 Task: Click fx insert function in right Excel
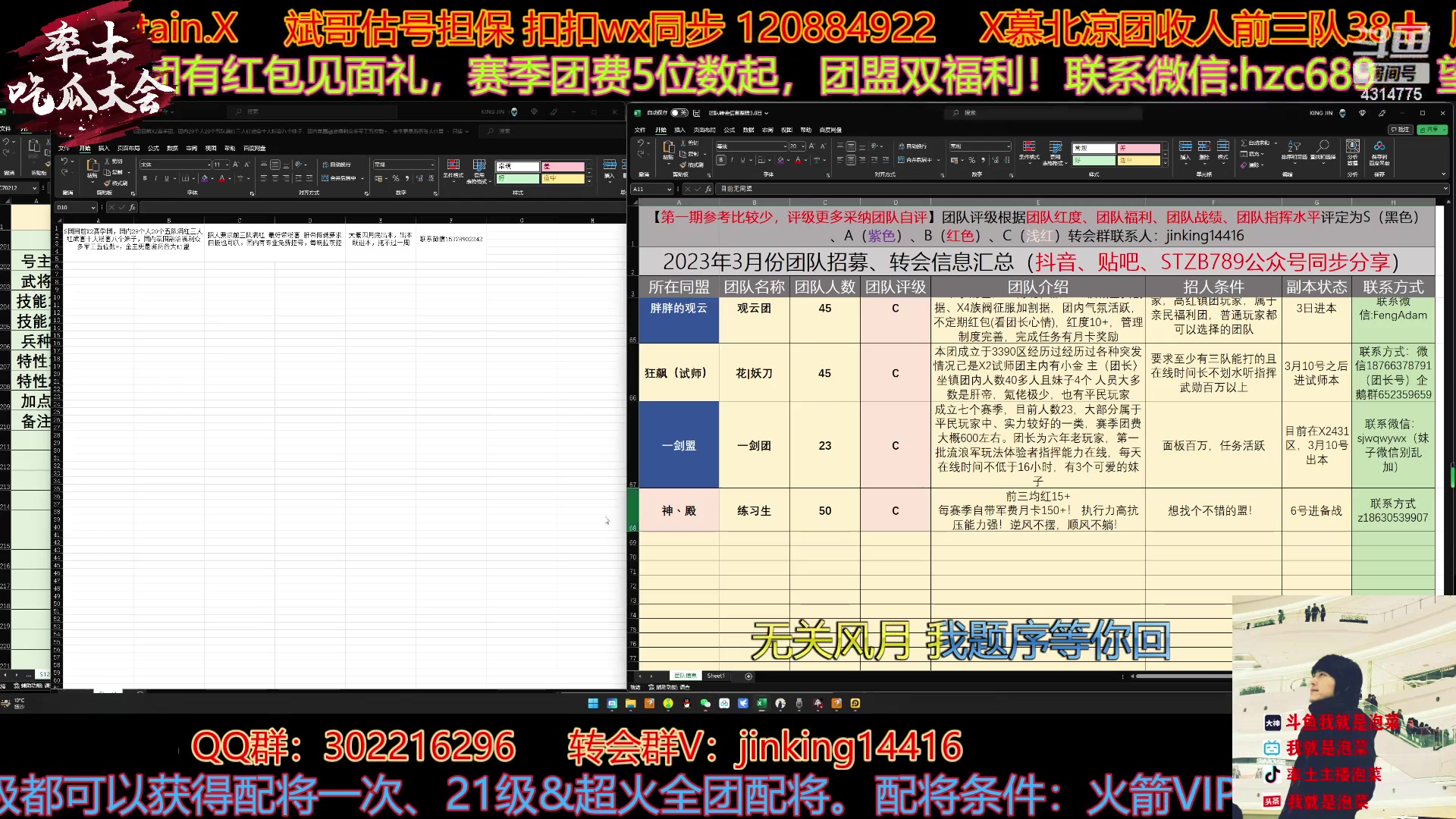pyautogui.click(x=708, y=189)
